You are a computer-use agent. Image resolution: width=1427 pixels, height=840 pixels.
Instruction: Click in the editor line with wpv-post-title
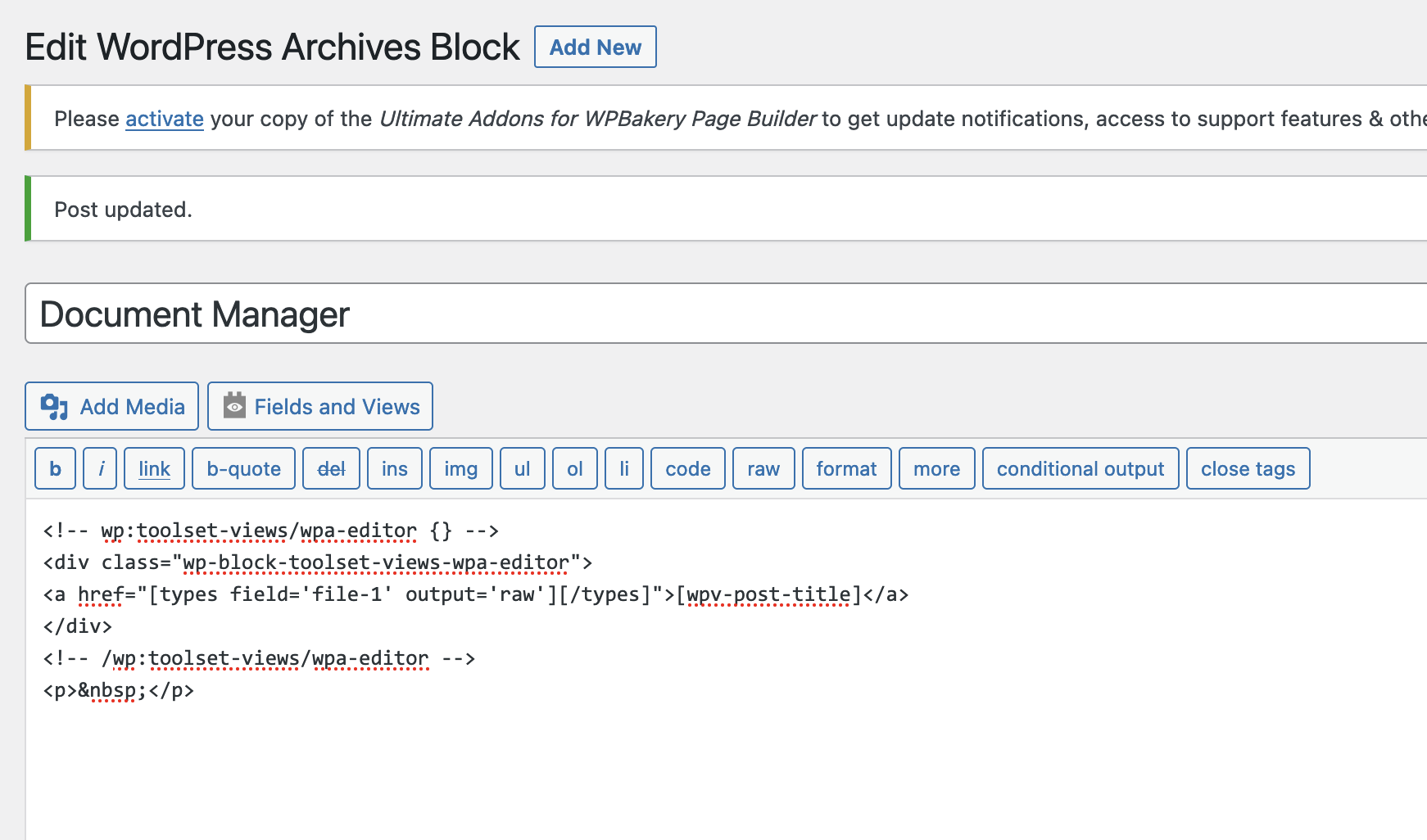click(476, 594)
